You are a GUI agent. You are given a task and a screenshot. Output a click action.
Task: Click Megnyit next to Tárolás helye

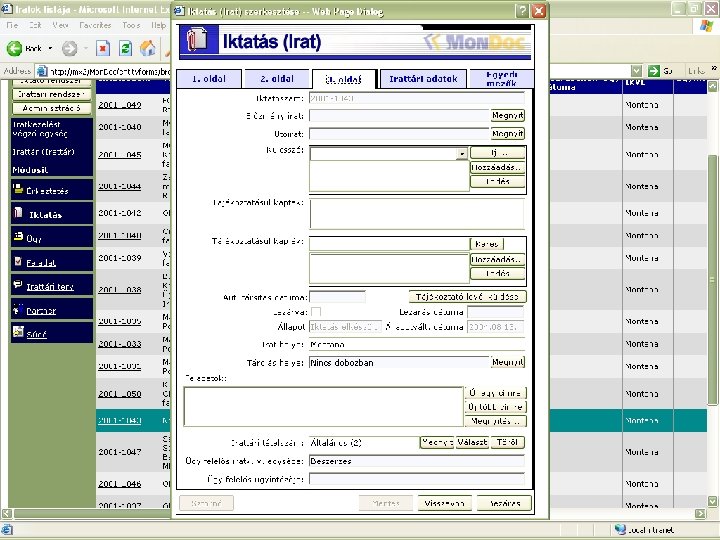click(x=508, y=362)
